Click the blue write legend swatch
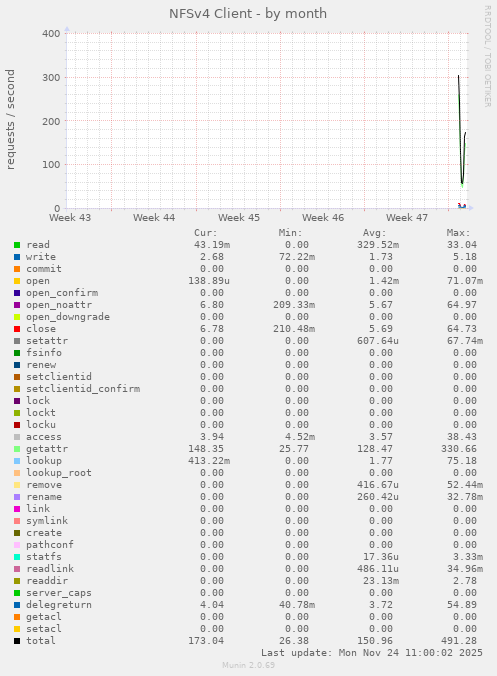This screenshot has width=497, height=676. click(17, 257)
